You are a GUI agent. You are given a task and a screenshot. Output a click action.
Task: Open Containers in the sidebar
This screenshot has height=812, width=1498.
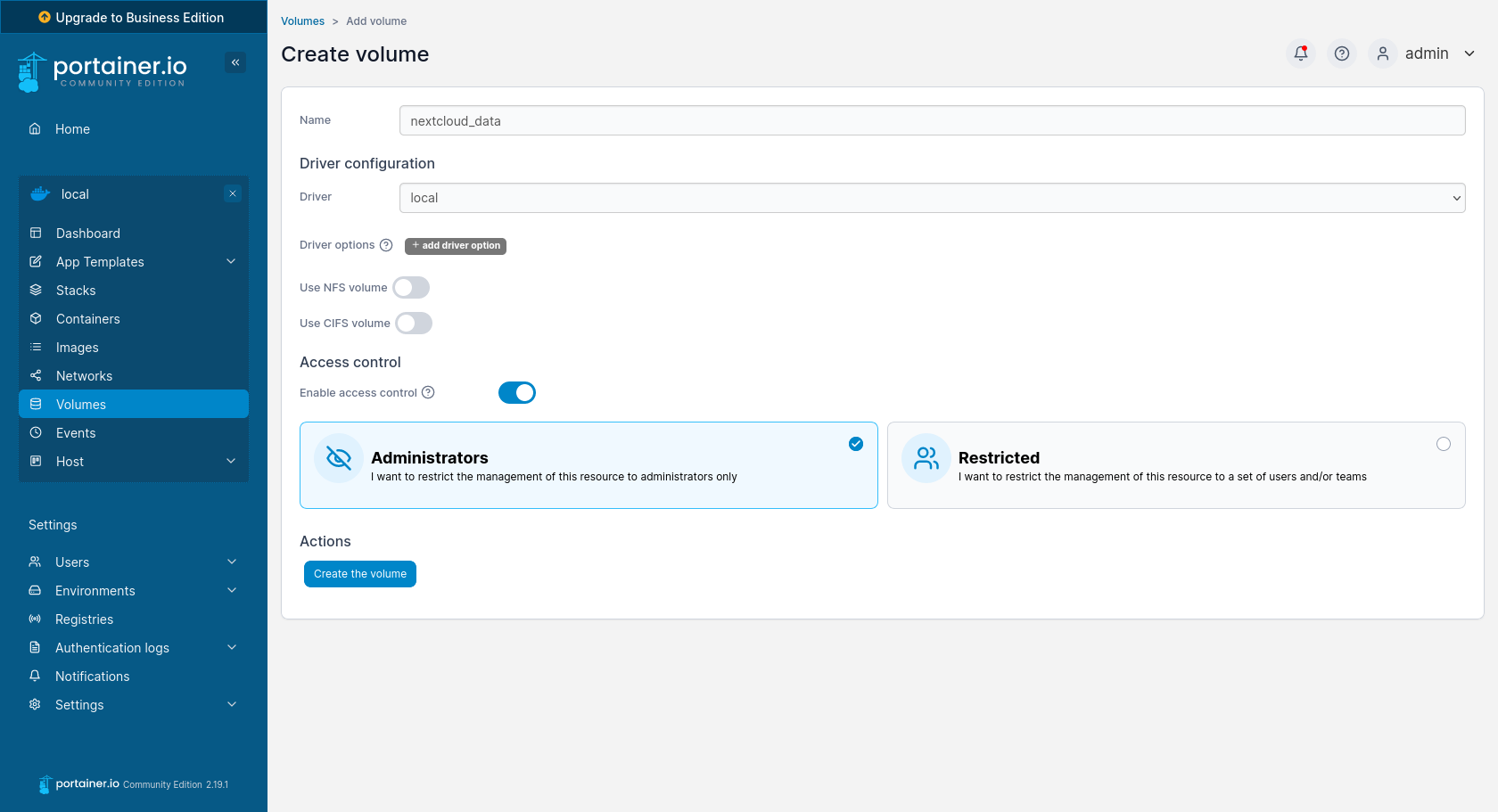(87, 319)
